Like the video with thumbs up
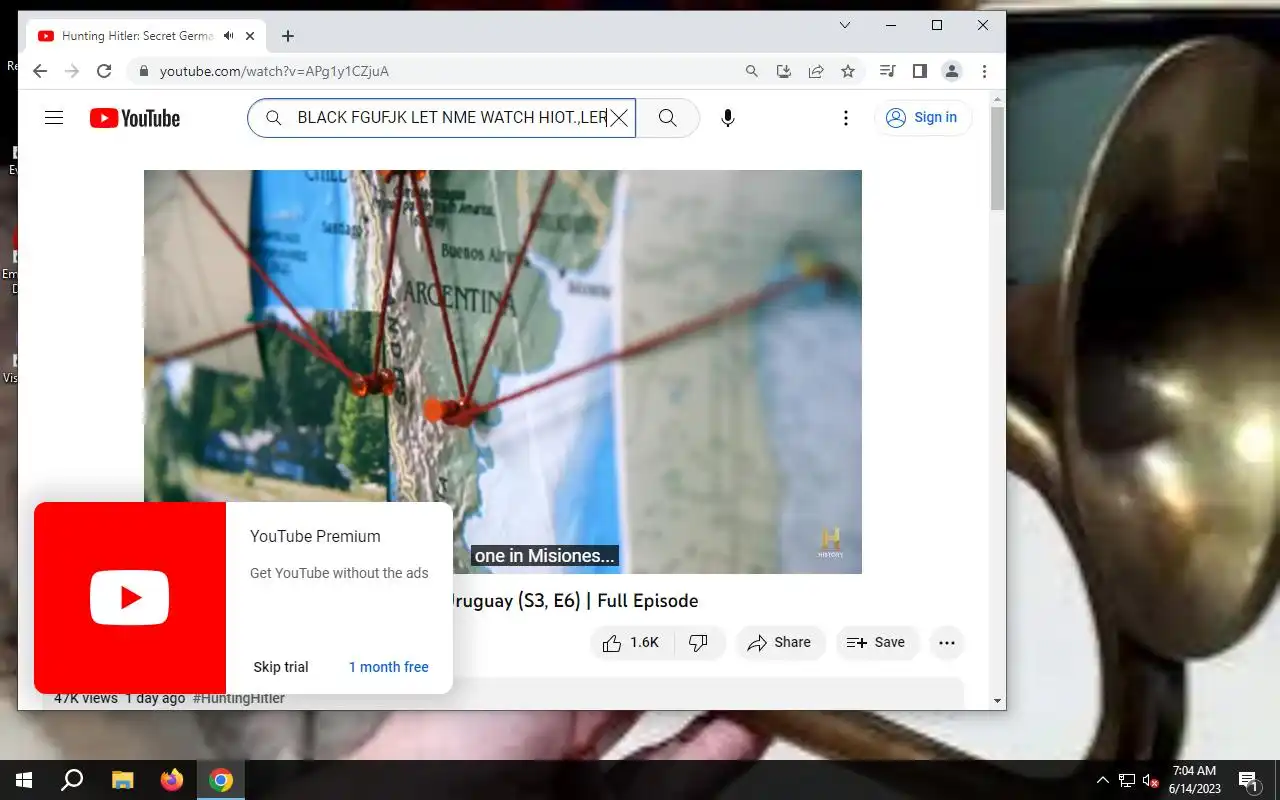Image resolution: width=1280 pixels, height=800 pixels. (x=631, y=643)
